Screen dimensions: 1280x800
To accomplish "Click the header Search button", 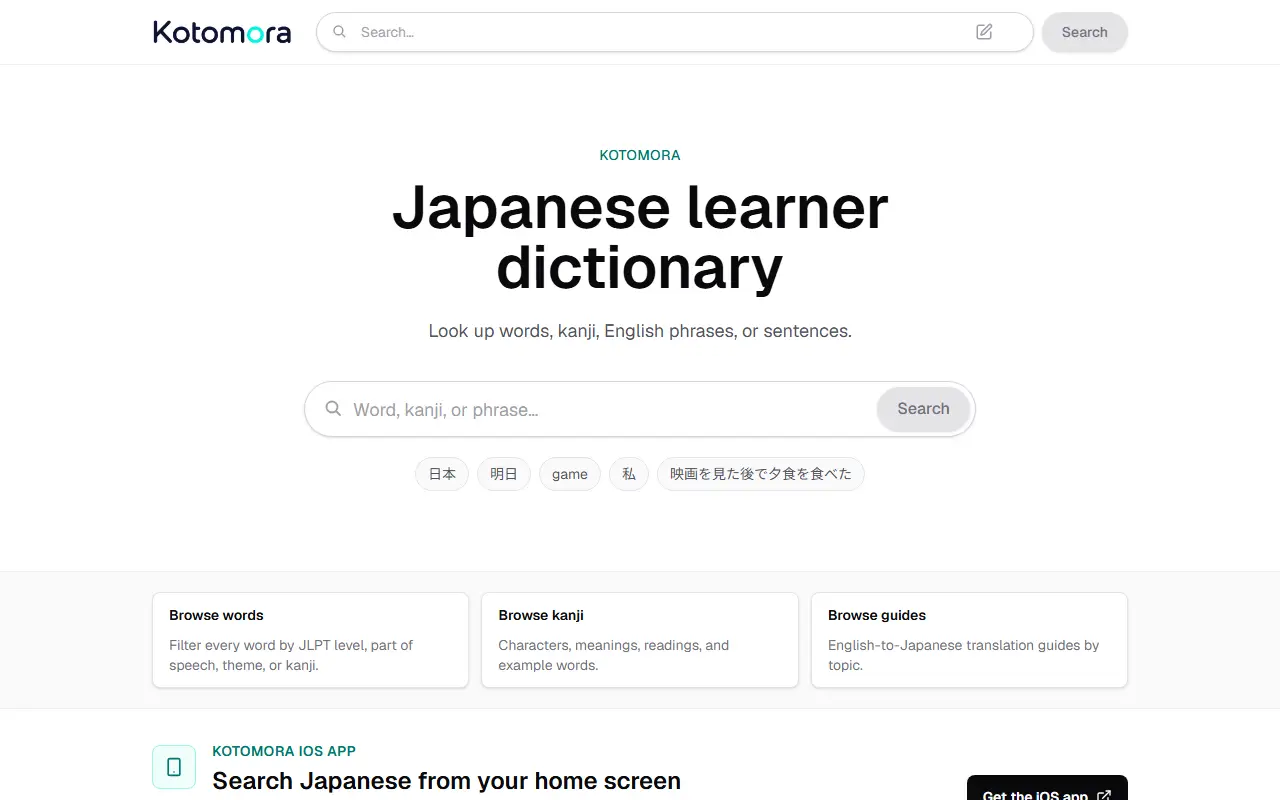I will pyautogui.click(x=1084, y=32).
